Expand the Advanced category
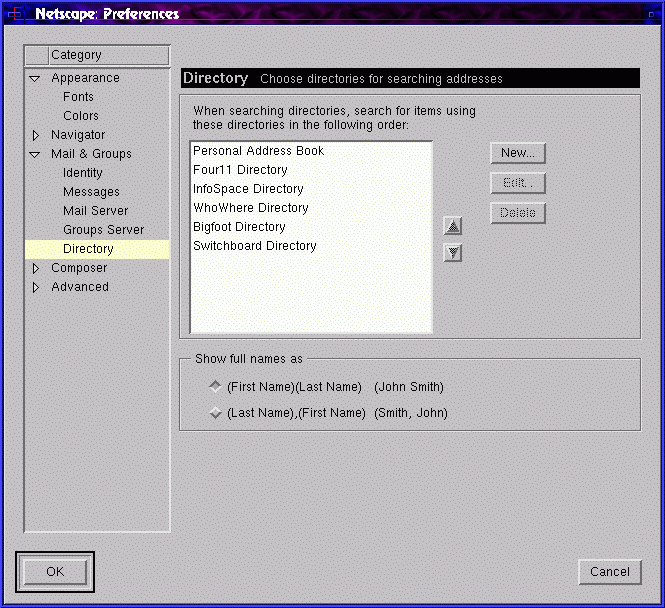 pos(36,287)
